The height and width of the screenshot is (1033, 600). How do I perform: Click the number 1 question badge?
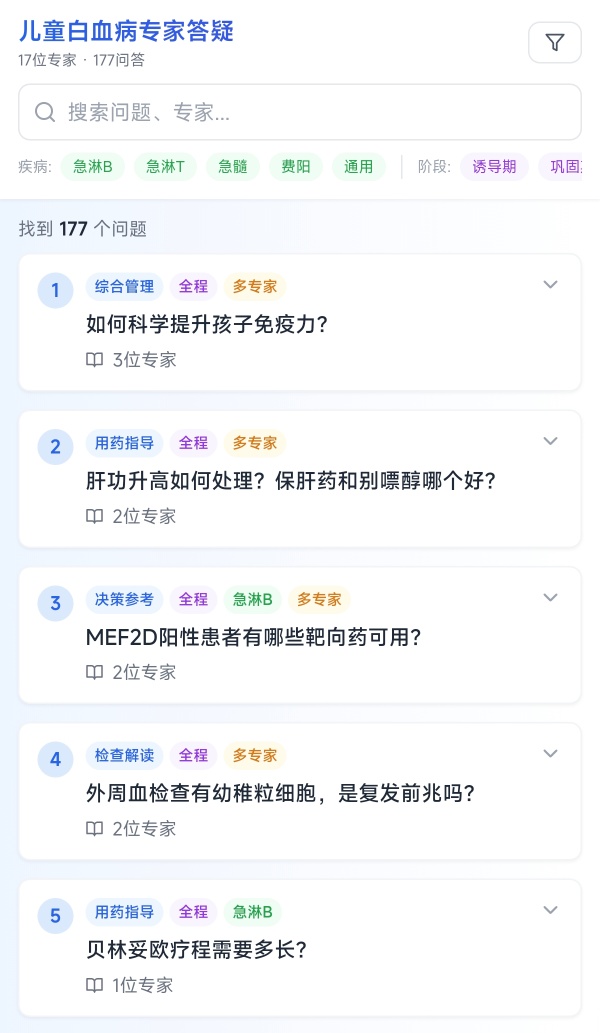pyautogui.click(x=55, y=291)
